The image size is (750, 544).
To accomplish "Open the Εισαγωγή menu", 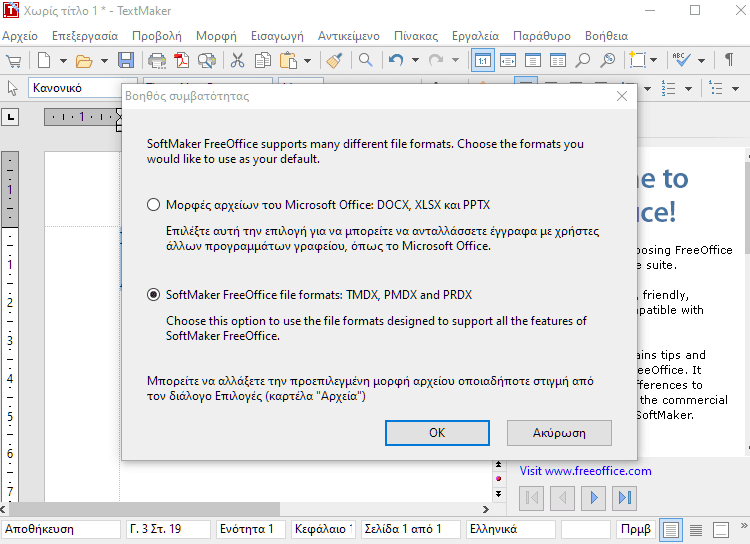I will tap(277, 36).
